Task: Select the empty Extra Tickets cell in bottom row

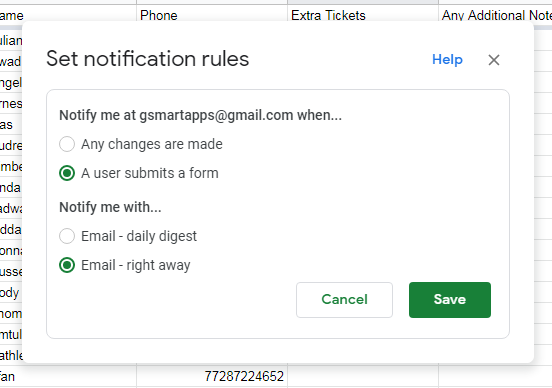Action: pos(363,376)
